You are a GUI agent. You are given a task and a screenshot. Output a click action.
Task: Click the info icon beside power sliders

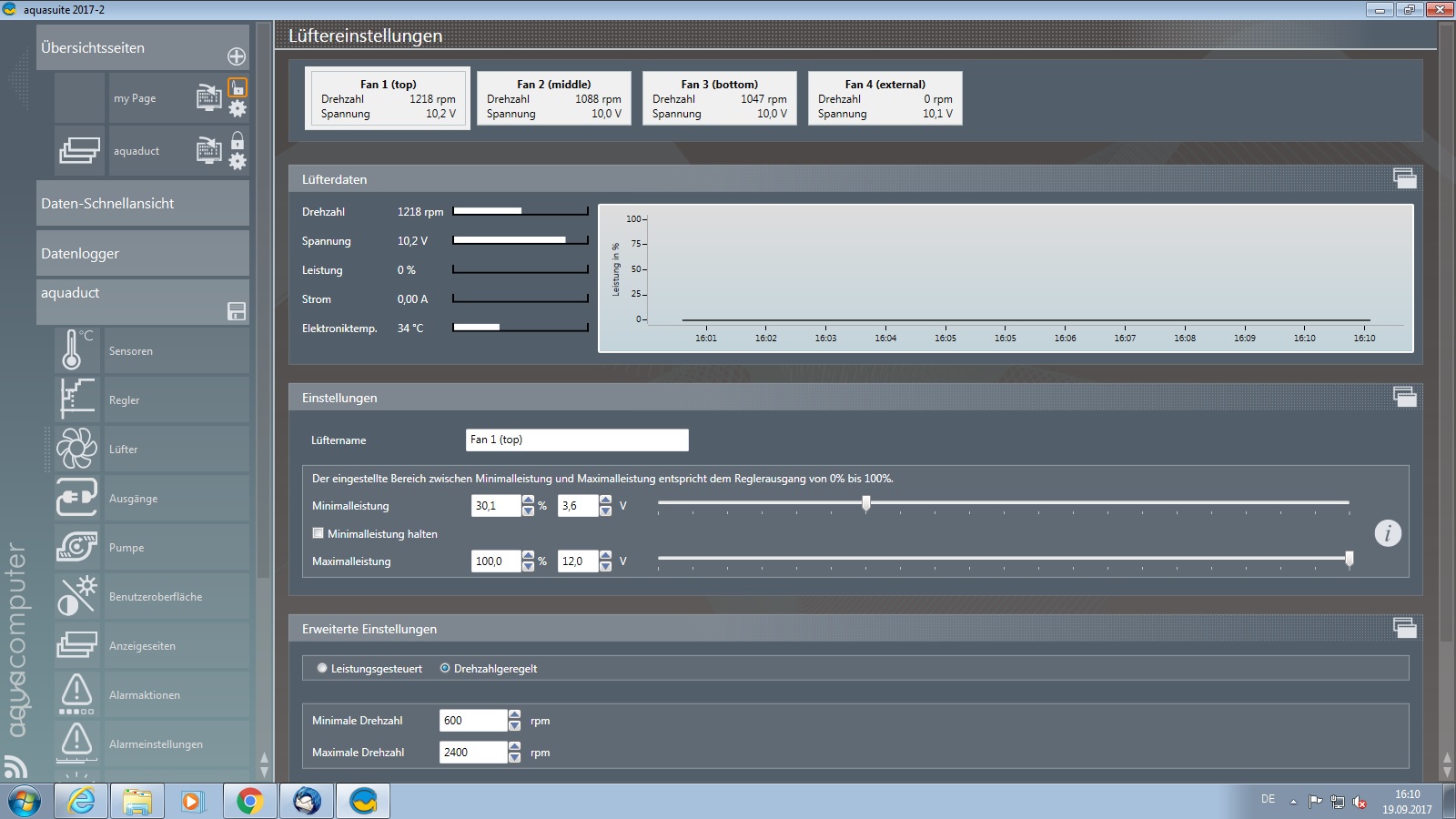tap(1387, 533)
